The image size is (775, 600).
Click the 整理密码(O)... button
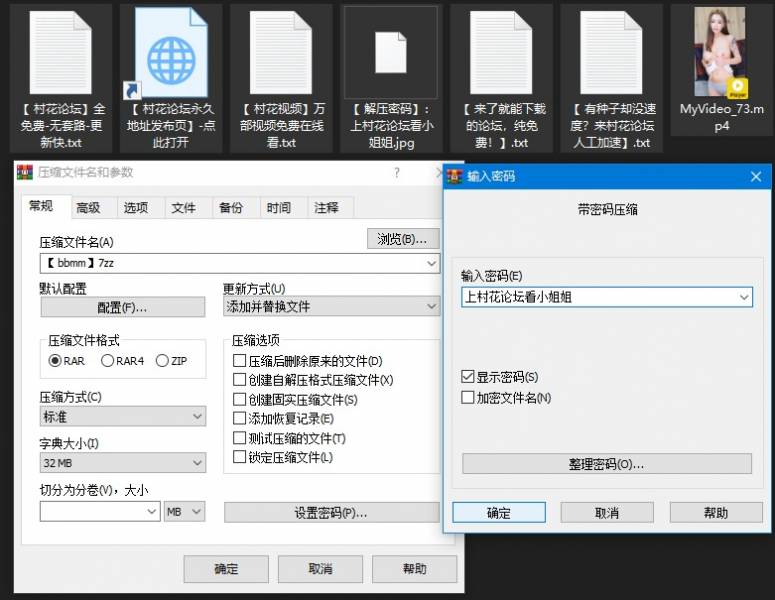coord(607,464)
